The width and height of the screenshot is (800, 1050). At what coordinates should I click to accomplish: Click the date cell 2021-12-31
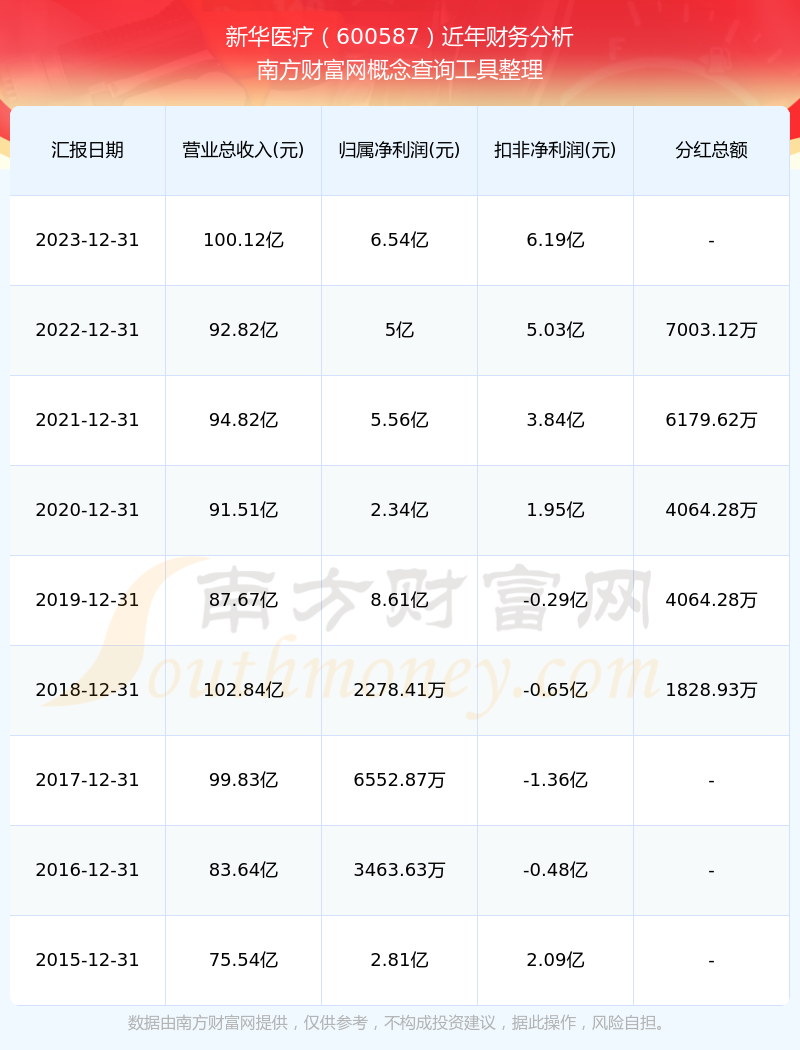click(x=88, y=421)
